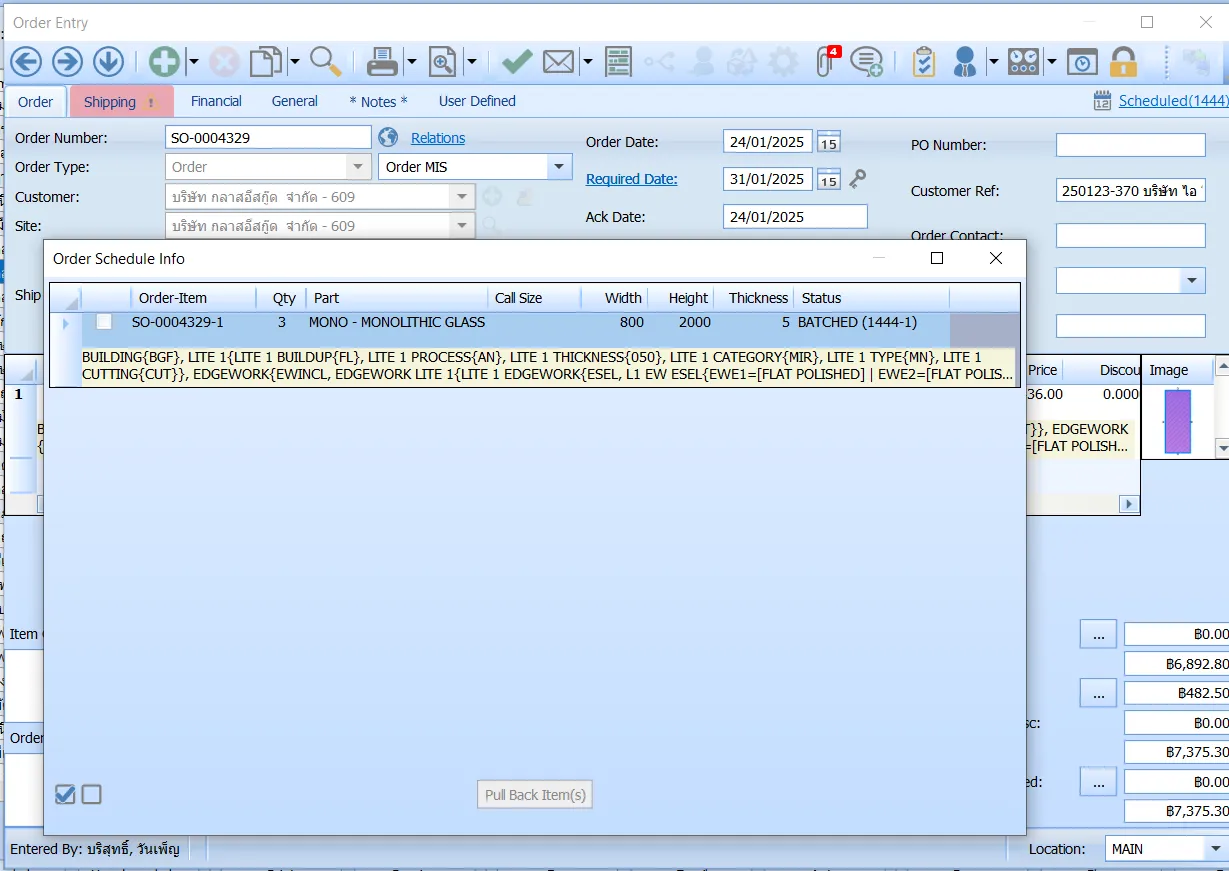
Task: Click the envelope email icon
Action: tap(559, 62)
